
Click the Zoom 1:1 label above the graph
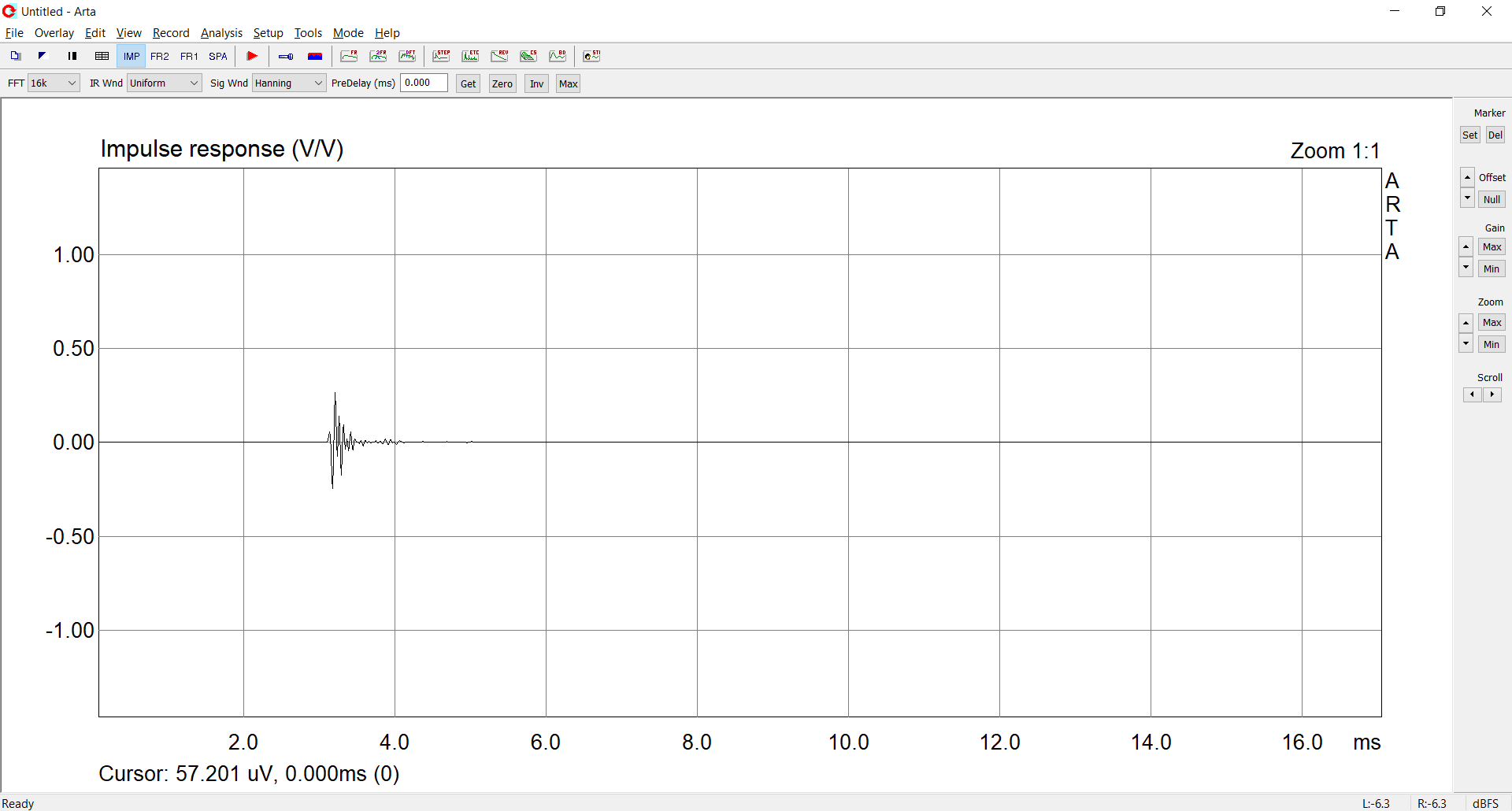click(1335, 150)
